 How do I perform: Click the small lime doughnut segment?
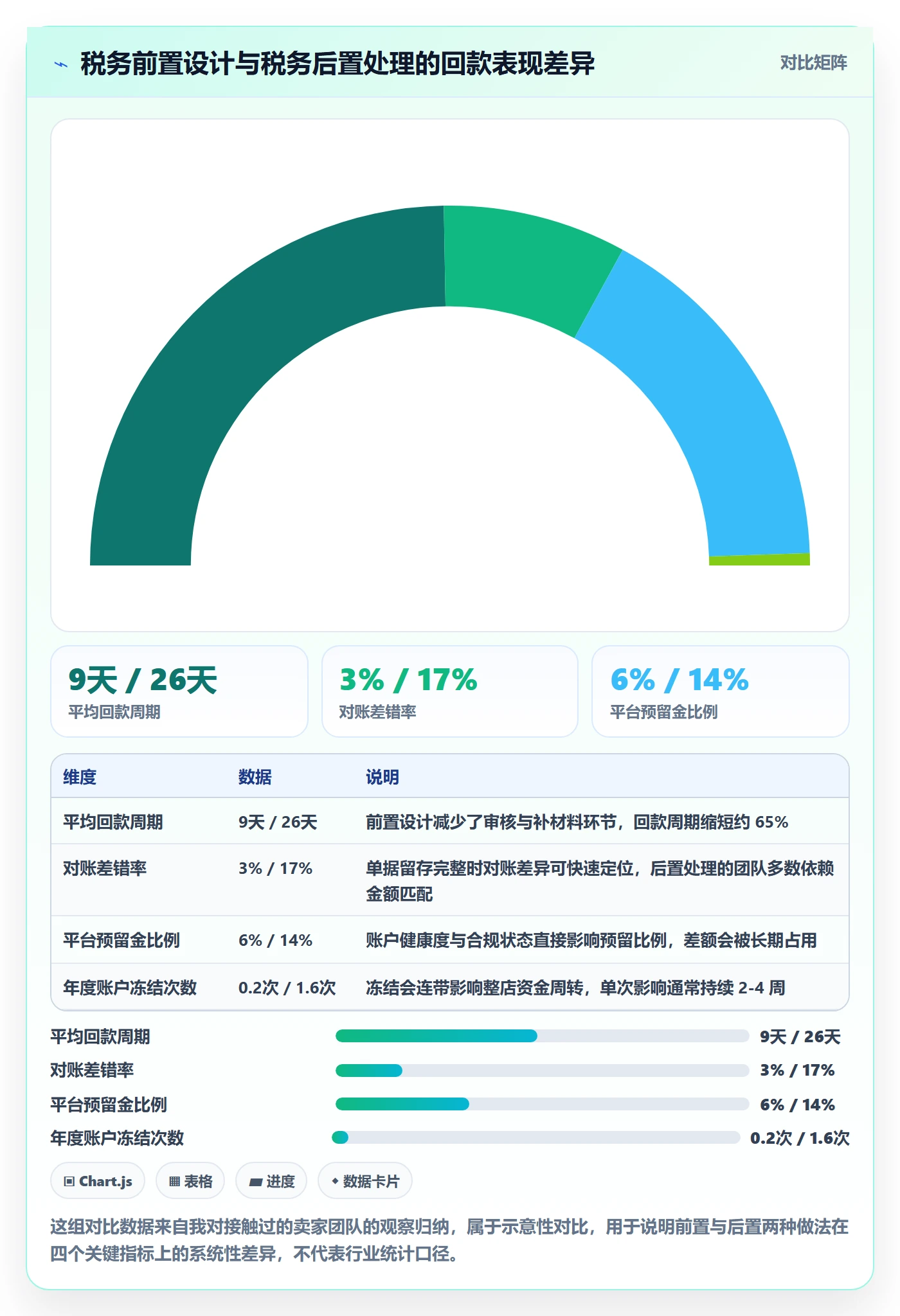tap(759, 560)
